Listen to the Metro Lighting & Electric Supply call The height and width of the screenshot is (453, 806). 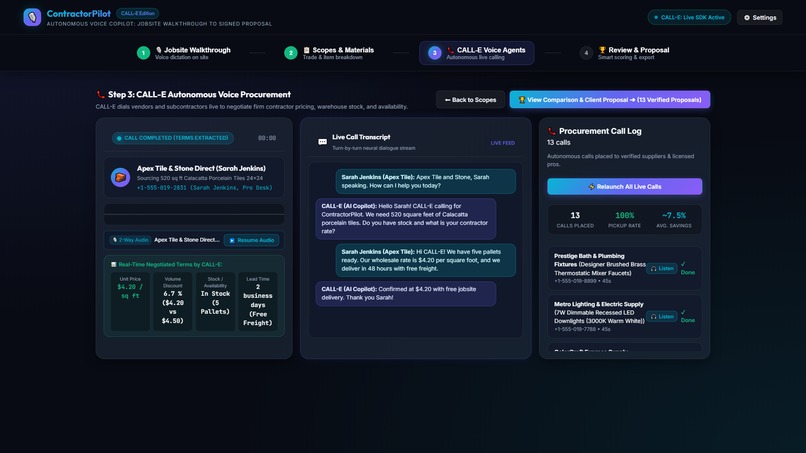point(662,317)
